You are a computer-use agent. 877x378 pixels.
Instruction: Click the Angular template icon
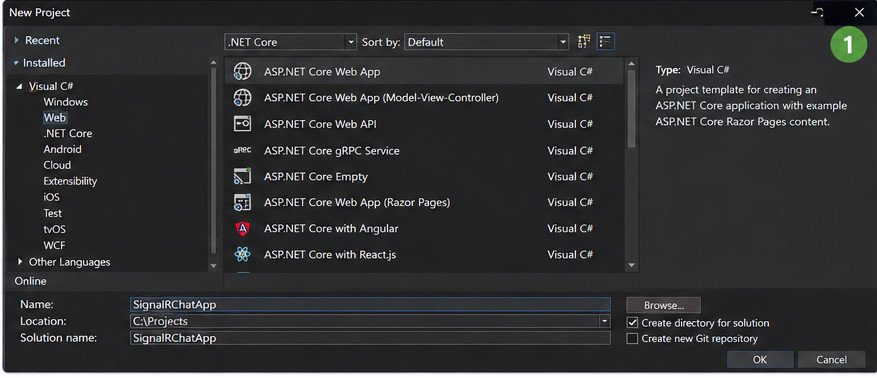(x=242, y=228)
